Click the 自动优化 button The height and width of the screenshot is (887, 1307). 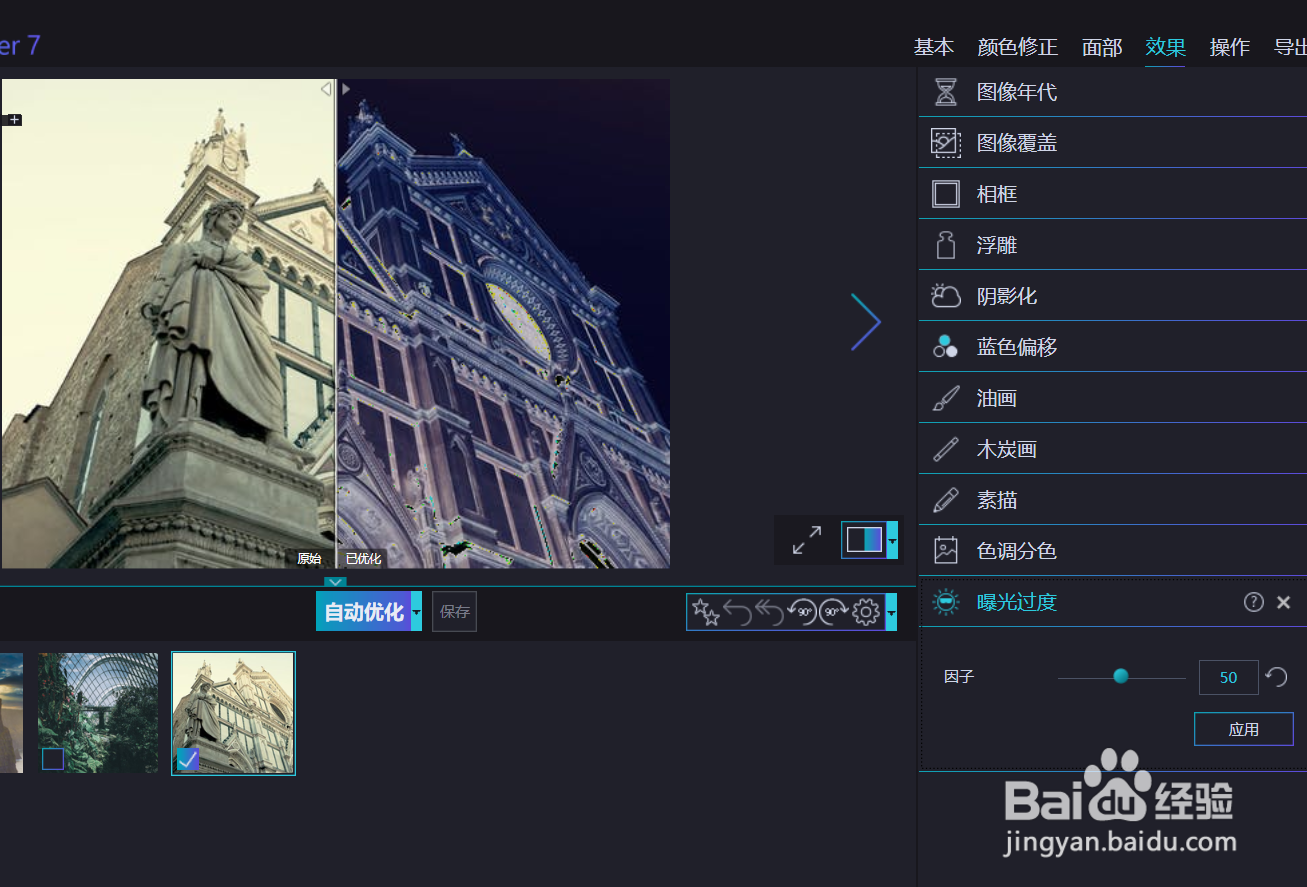pos(364,611)
